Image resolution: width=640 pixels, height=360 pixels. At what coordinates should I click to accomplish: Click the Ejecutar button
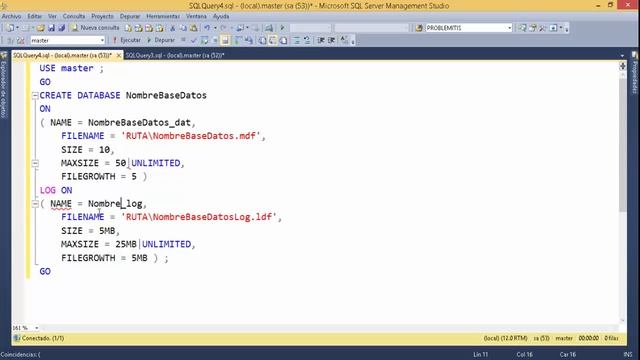pos(127,40)
